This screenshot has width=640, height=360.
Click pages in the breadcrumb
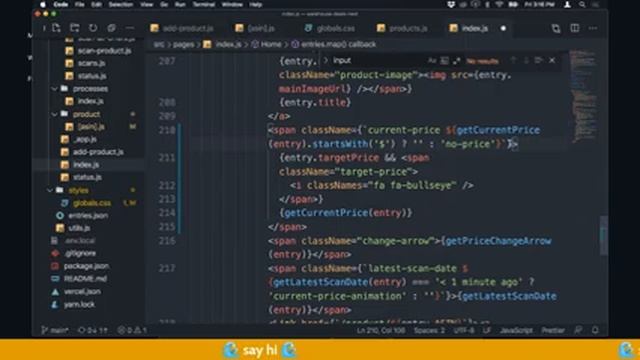click(183, 44)
